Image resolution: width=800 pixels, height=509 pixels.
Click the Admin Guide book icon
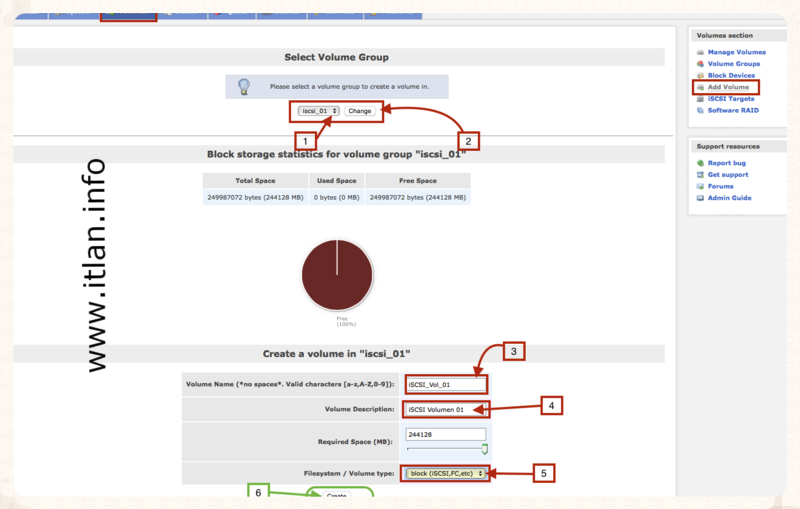(x=699, y=198)
